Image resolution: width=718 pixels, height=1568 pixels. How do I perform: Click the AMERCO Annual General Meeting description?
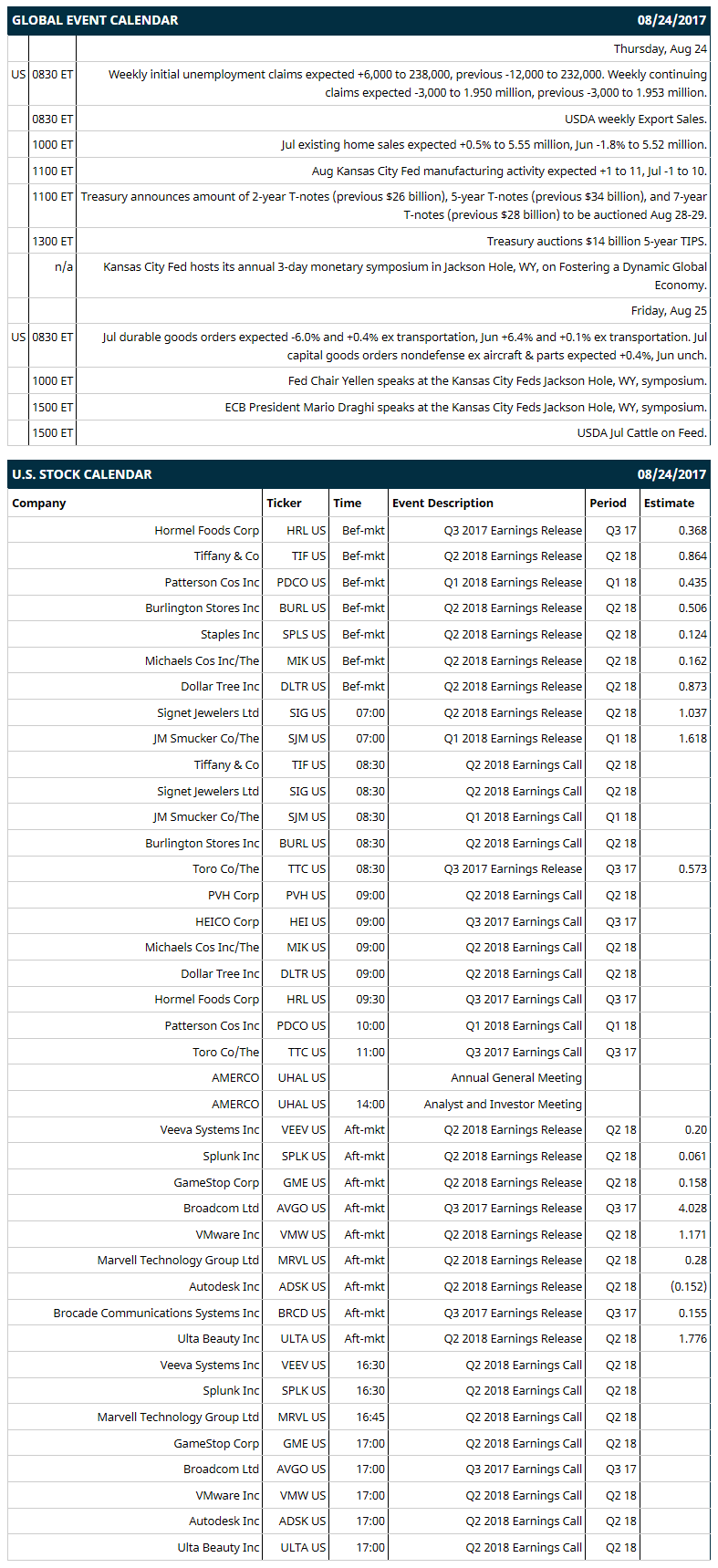516,1077
